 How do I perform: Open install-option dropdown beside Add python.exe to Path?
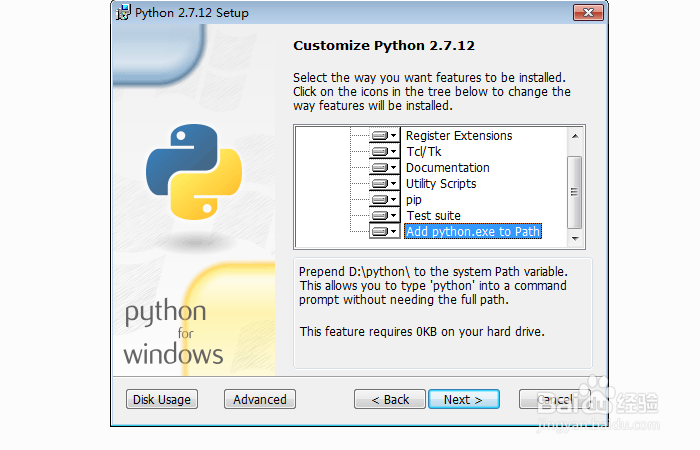click(x=384, y=231)
